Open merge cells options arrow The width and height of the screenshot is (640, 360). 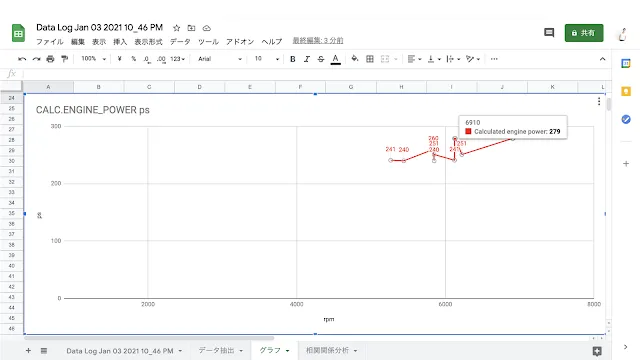click(x=396, y=59)
